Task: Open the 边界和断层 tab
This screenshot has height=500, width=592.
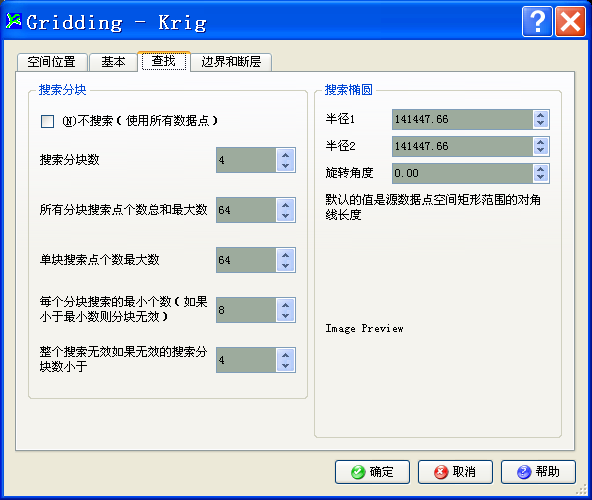Action: (x=231, y=62)
